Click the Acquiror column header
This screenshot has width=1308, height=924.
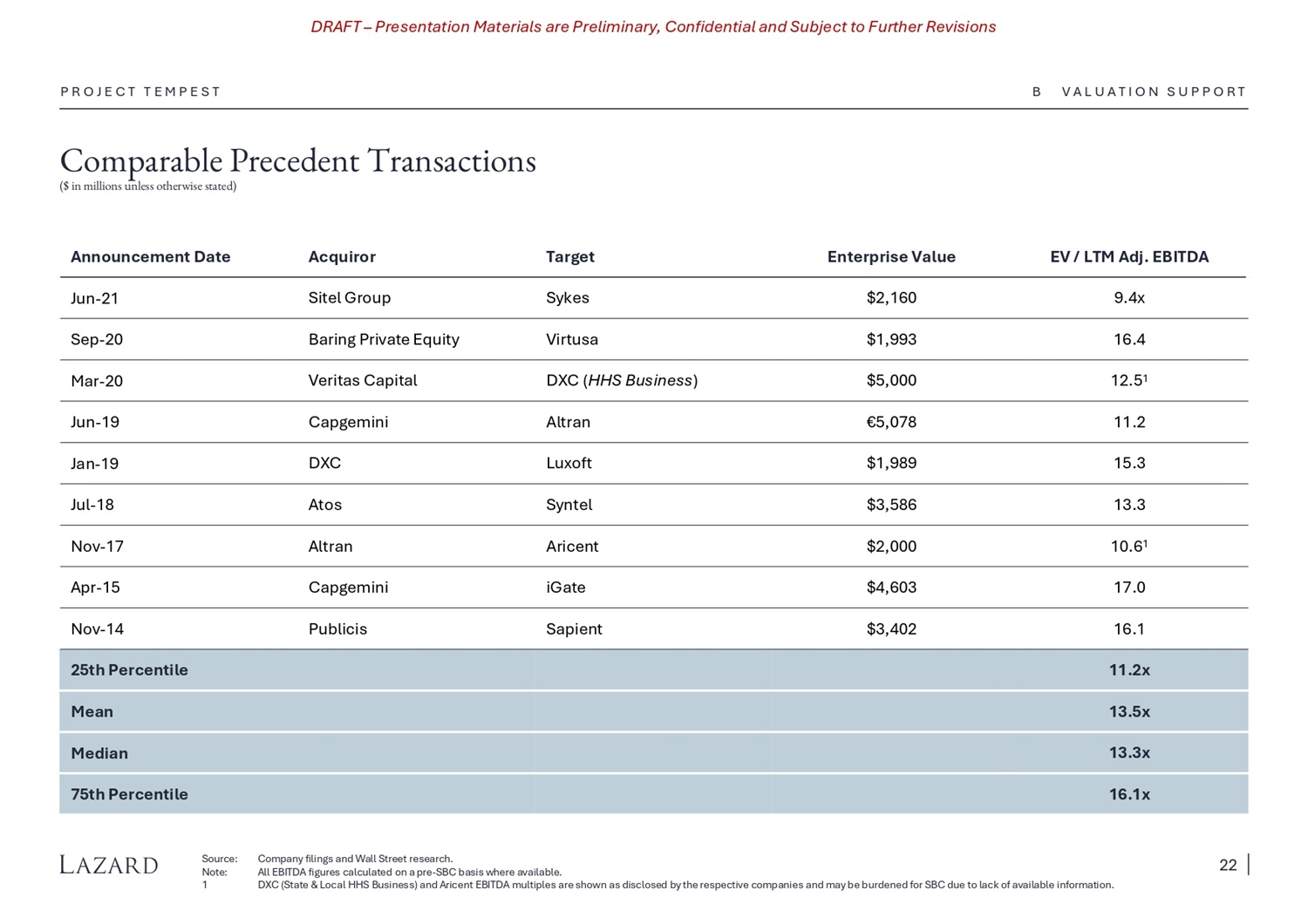[x=342, y=257]
